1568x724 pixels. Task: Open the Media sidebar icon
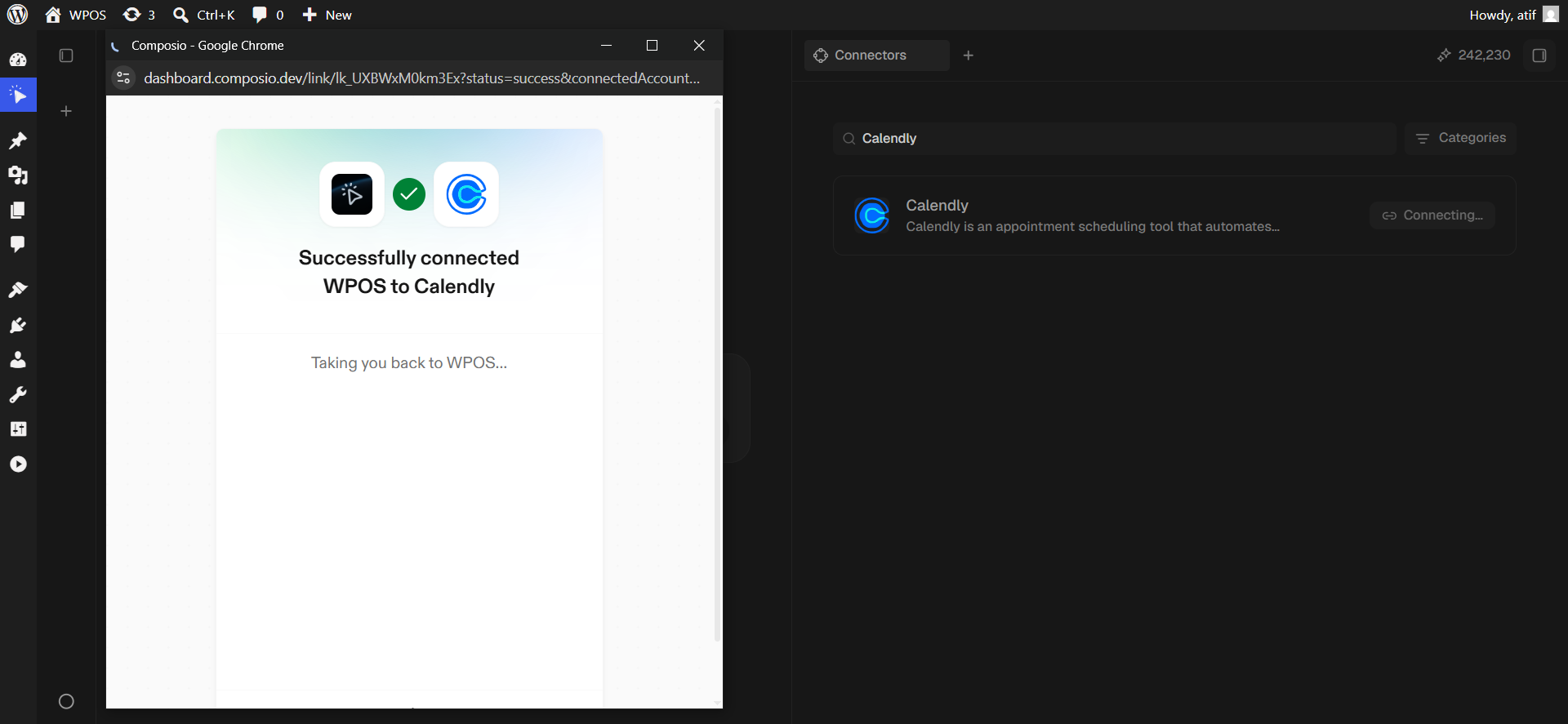pyautogui.click(x=18, y=175)
